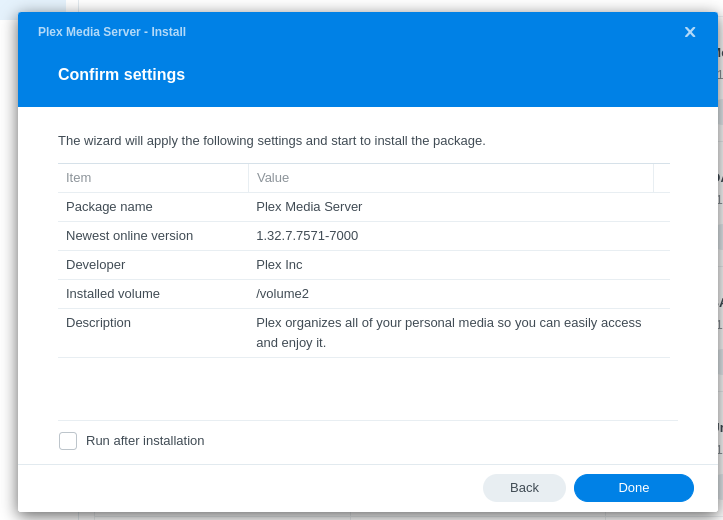Select the Value column header

pyautogui.click(x=450, y=178)
